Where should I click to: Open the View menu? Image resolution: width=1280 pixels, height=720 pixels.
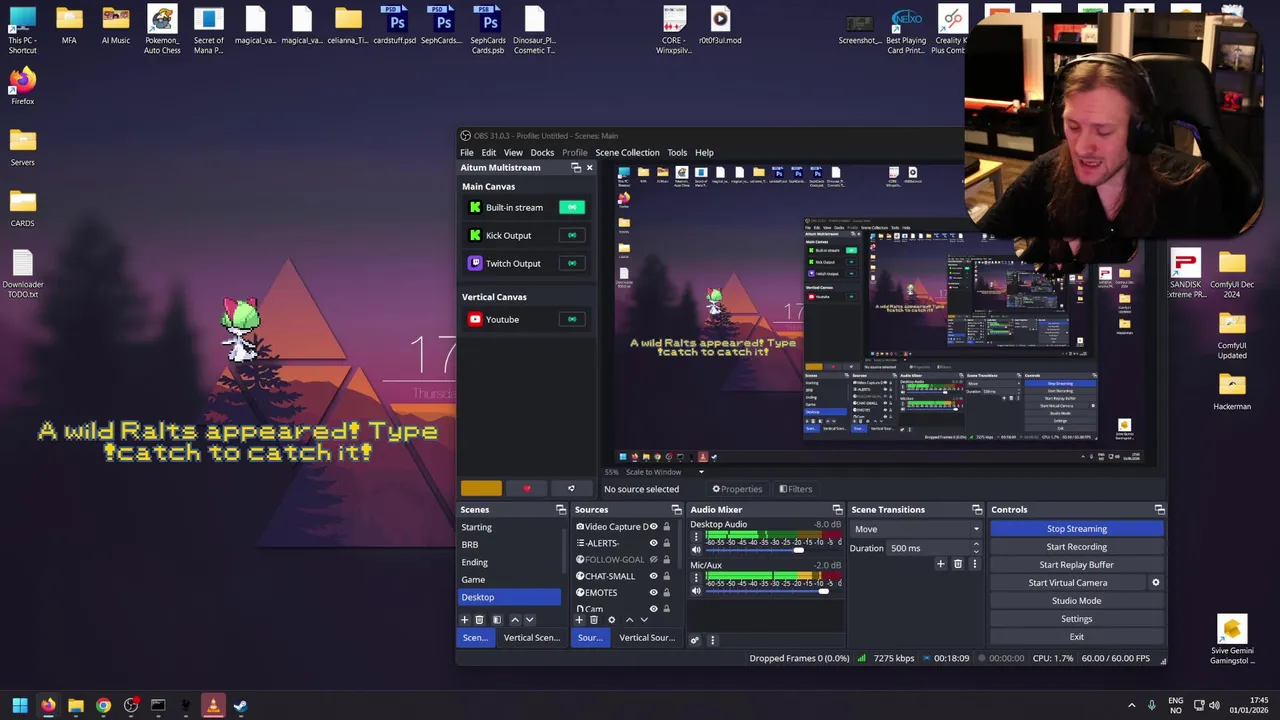pyautogui.click(x=513, y=153)
